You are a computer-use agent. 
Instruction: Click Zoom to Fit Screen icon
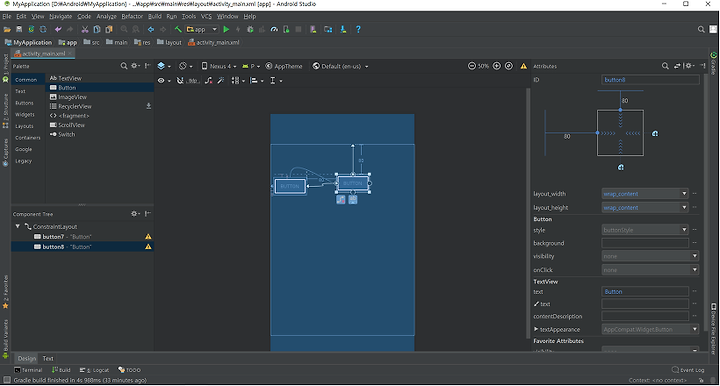click(x=508, y=66)
